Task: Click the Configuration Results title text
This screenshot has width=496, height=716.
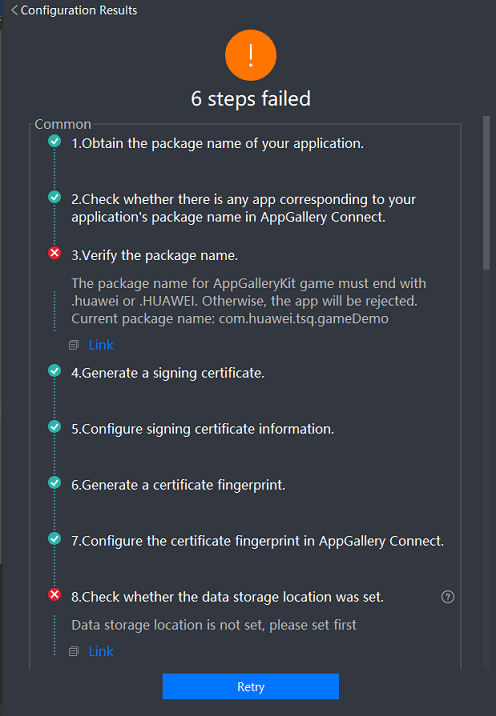Action: (x=79, y=10)
